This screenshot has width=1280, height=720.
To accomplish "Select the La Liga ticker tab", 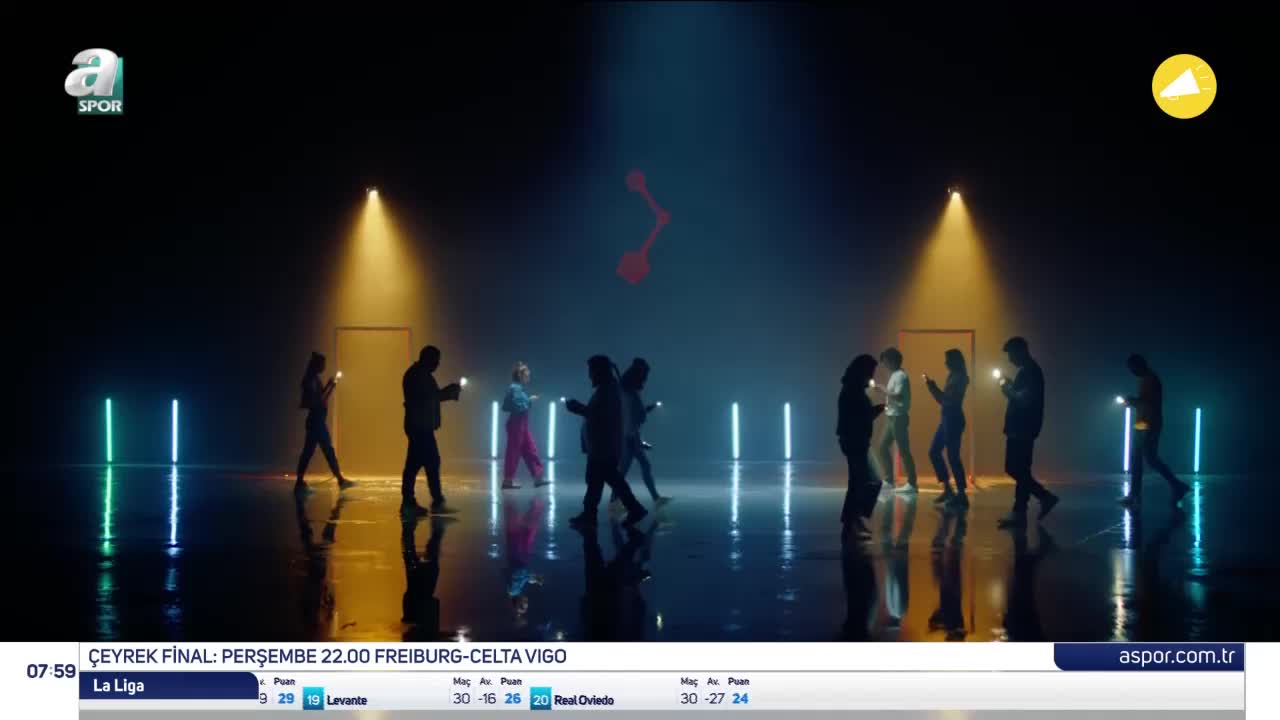I will pos(168,685).
